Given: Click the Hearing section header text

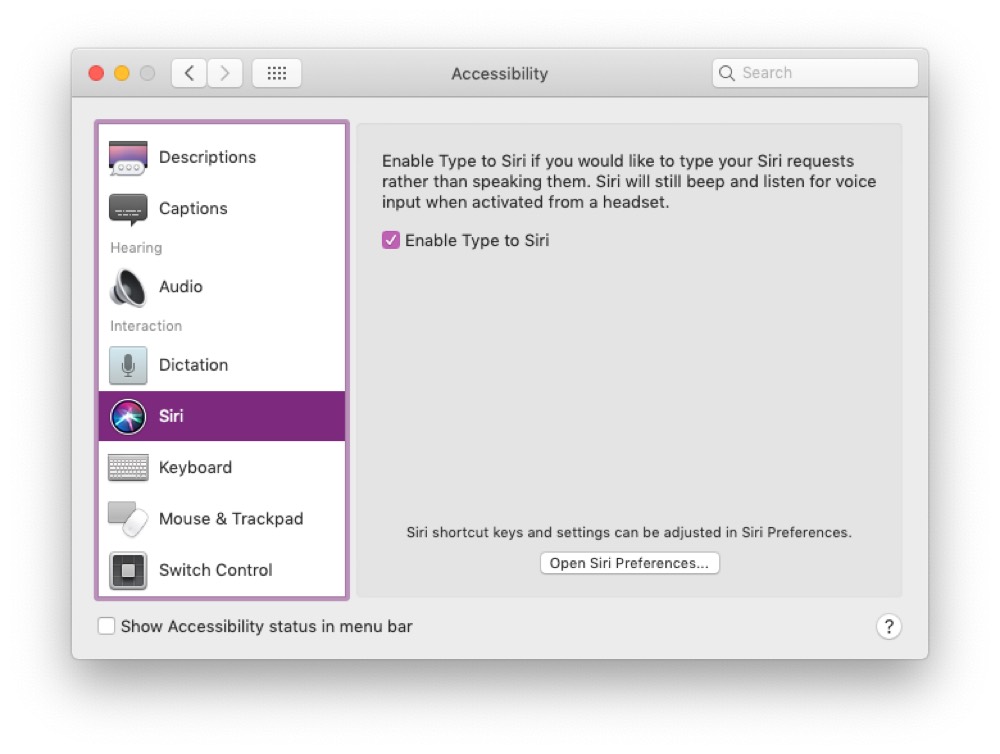Looking at the screenshot, I should (x=136, y=248).
